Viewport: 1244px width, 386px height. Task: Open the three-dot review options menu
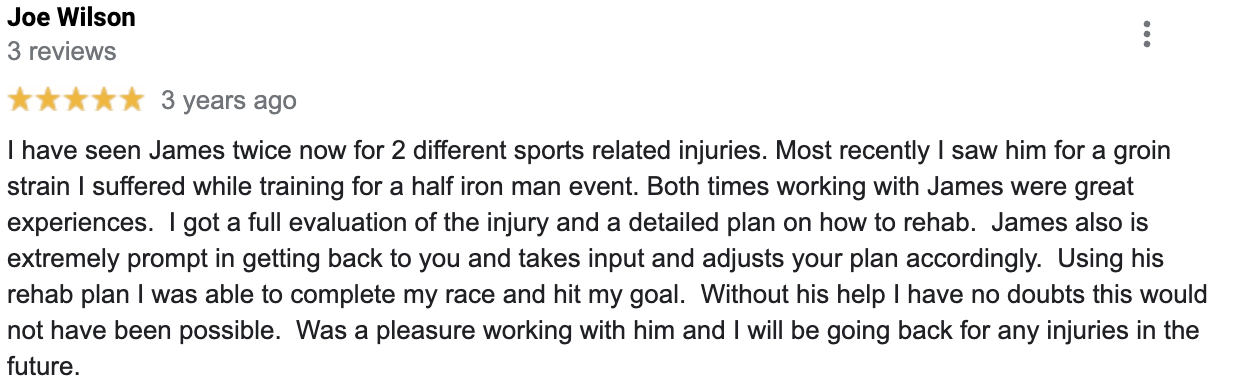[1147, 34]
